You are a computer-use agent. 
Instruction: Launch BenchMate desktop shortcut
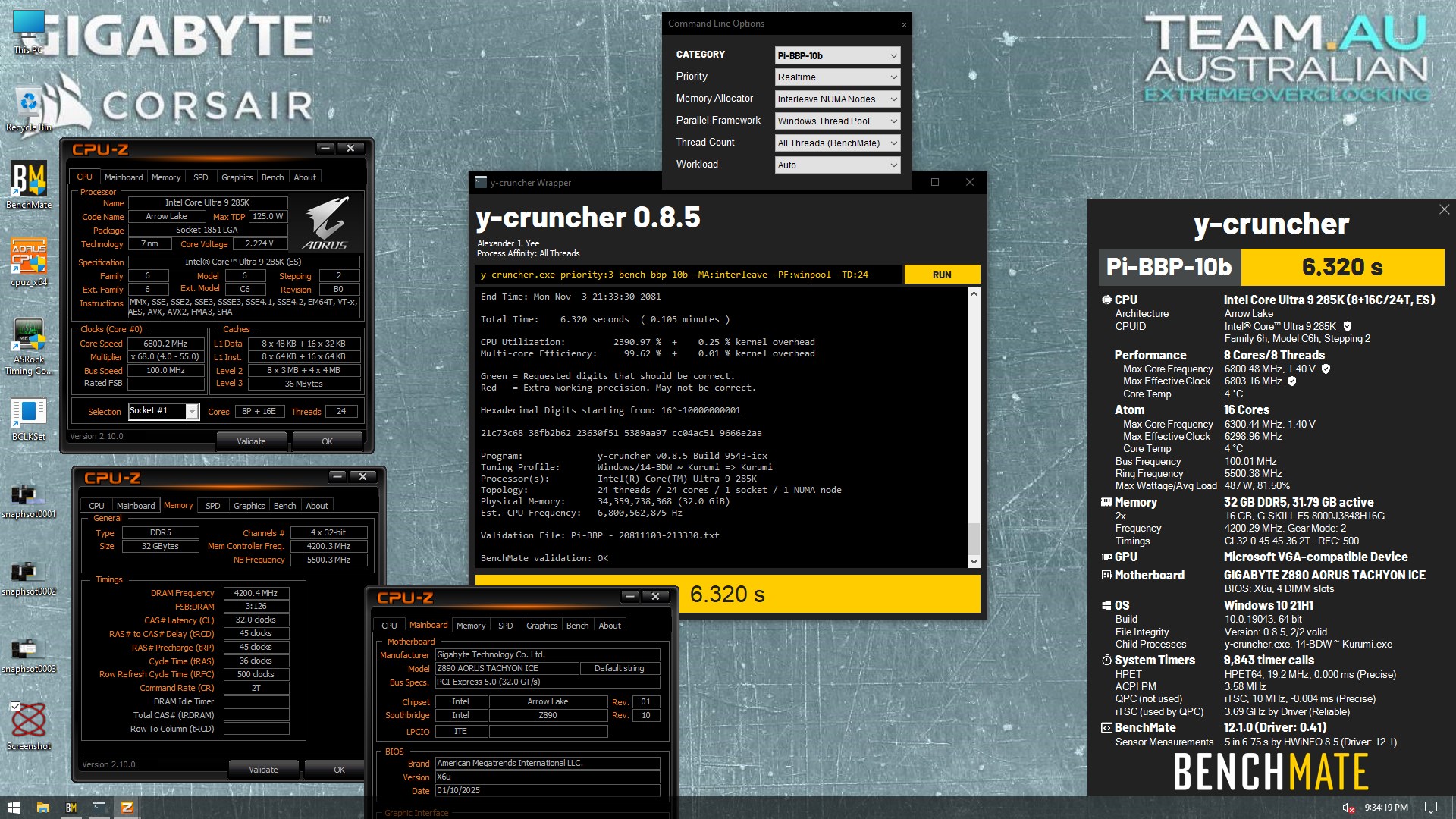click(x=29, y=185)
